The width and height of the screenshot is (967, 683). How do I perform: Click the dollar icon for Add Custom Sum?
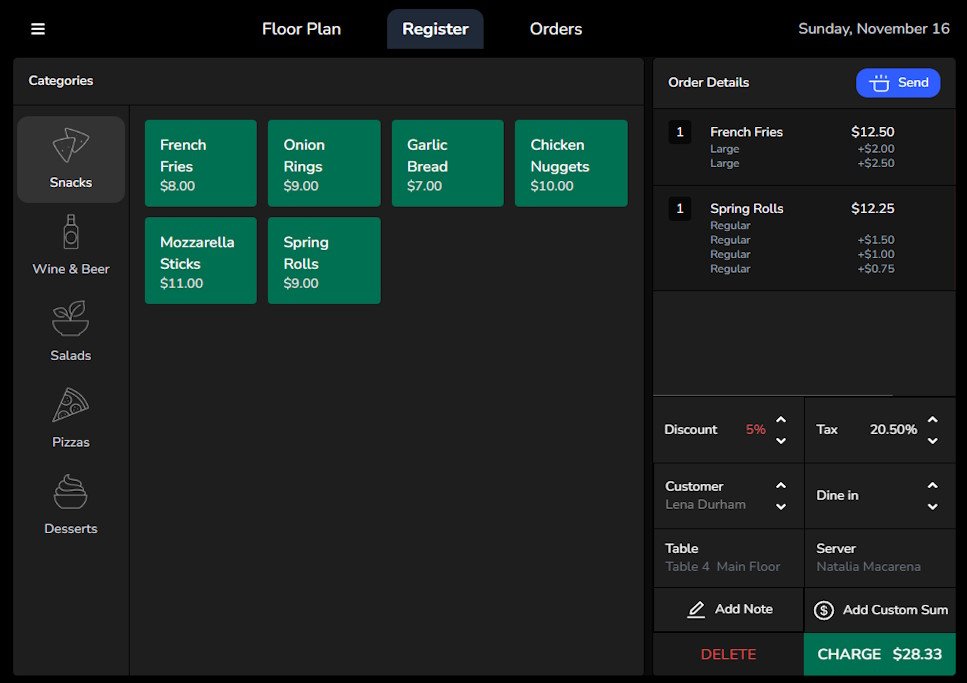click(824, 610)
